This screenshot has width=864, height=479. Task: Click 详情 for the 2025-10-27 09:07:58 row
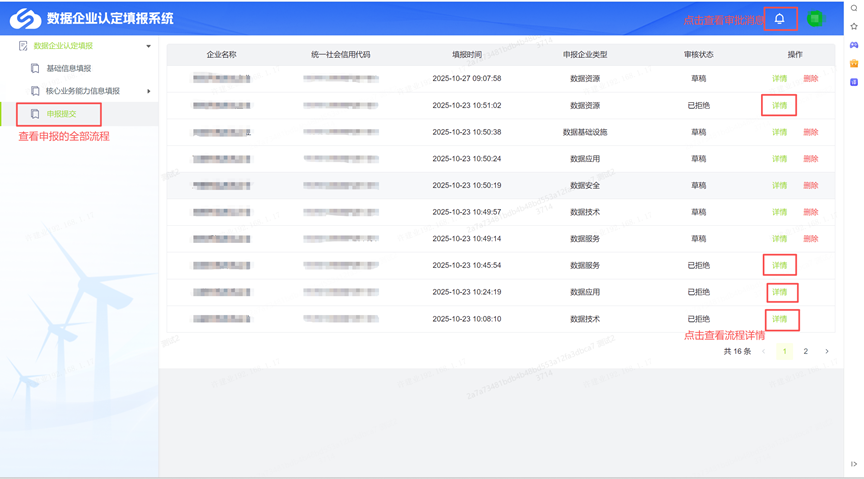point(779,78)
